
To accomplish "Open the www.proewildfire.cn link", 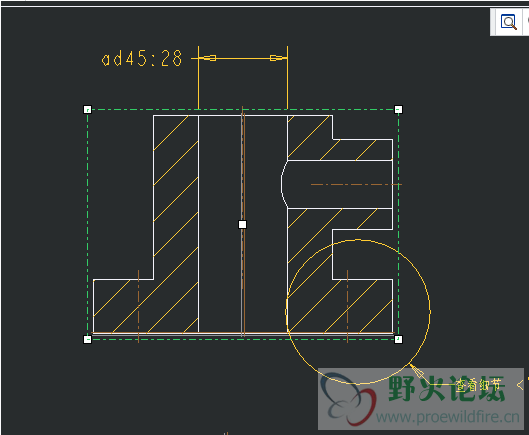I will click(447, 417).
